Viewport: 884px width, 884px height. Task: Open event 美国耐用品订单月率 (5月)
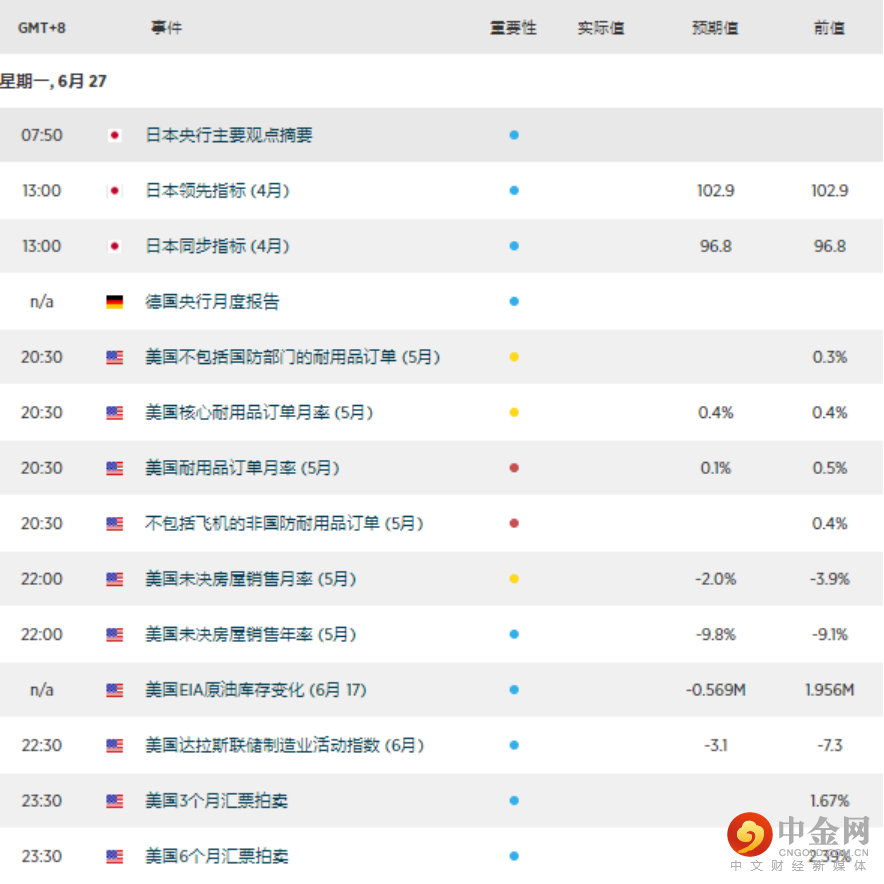(x=242, y=468)
